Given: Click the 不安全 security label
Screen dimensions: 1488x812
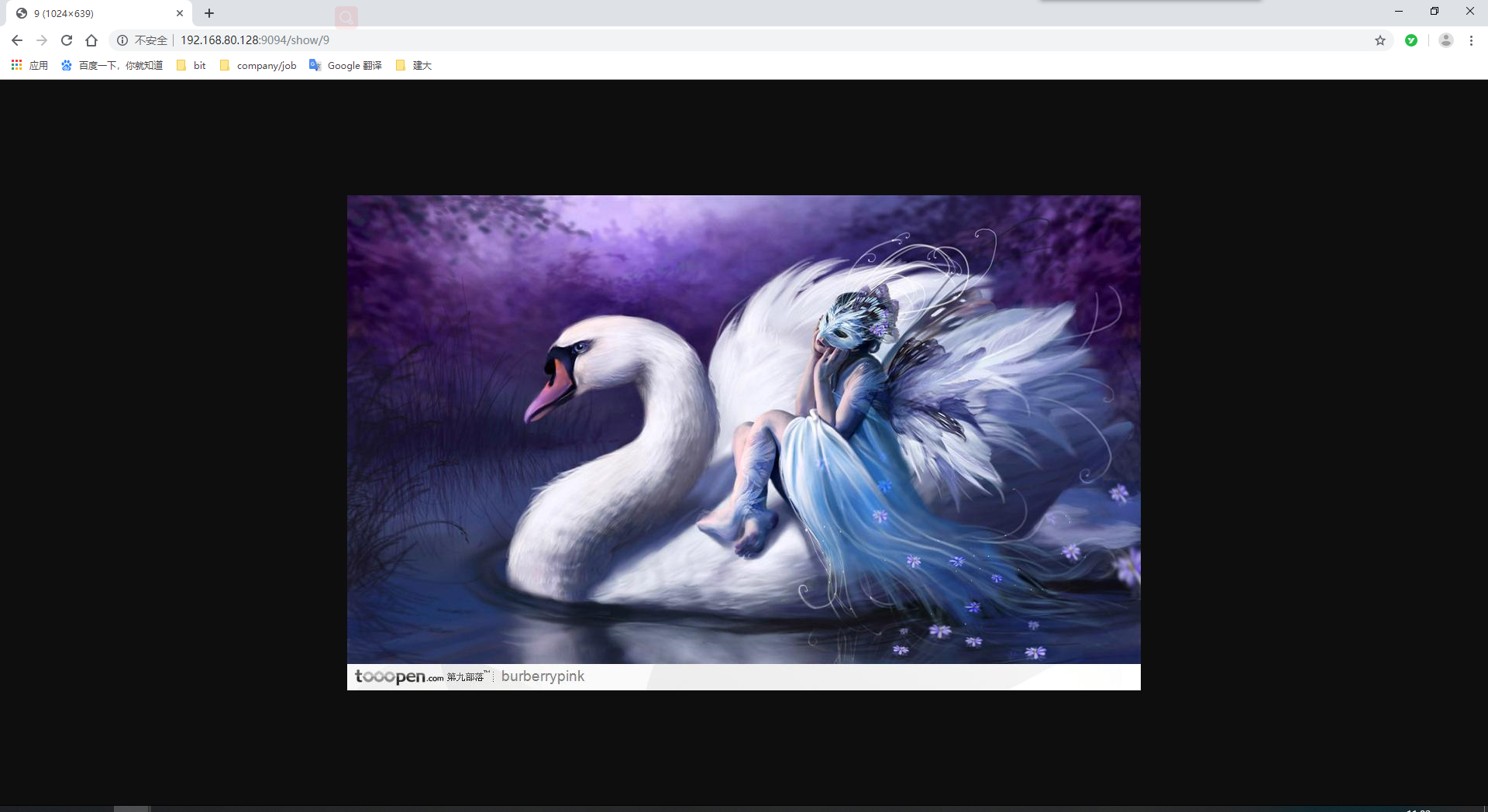Looking at the screenshot, I should click(151, 40).
